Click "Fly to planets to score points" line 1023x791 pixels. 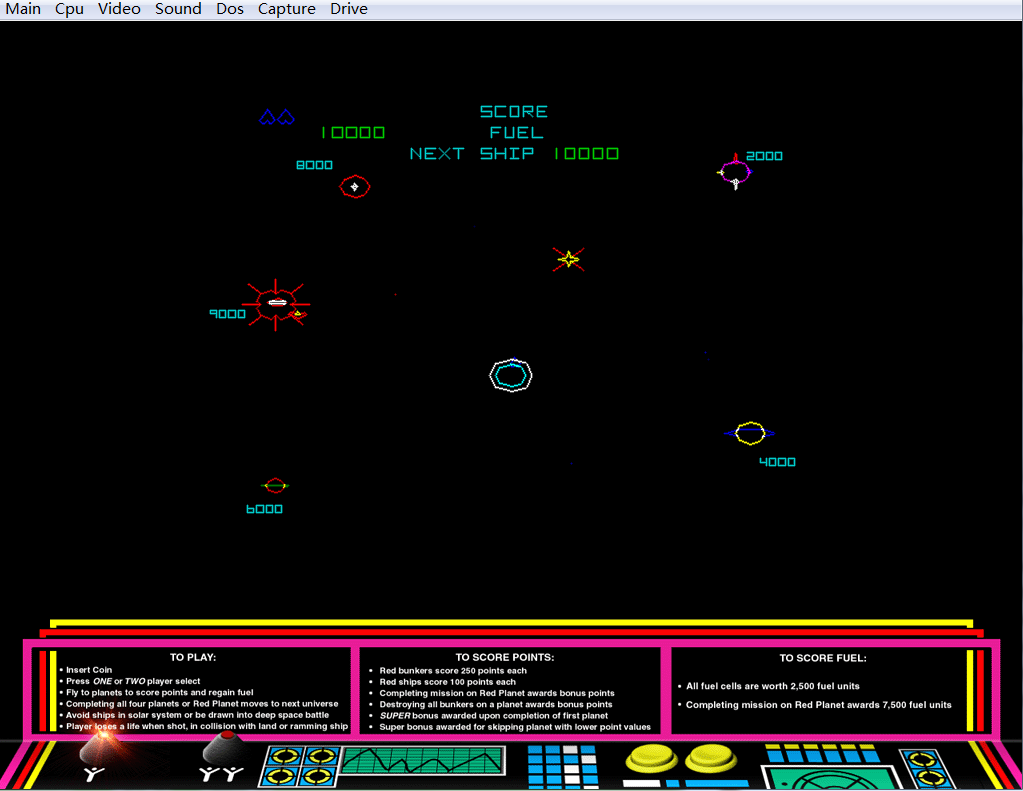(x=160, y=692)
